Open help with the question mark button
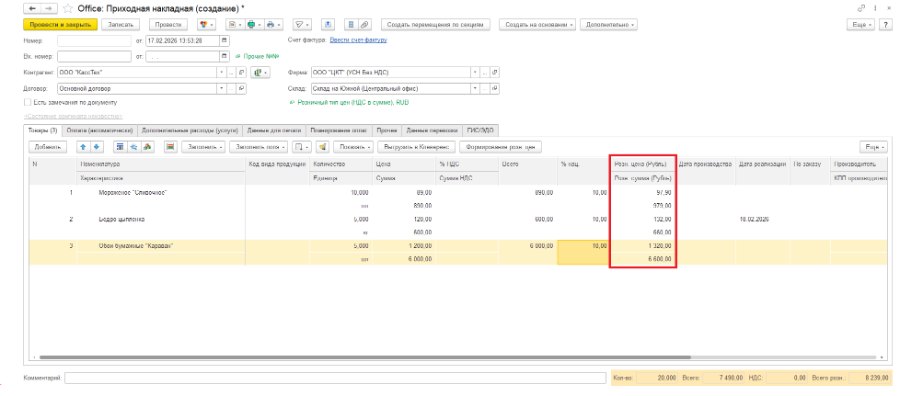This screenshot has height=396, width=900. [886, 25]
